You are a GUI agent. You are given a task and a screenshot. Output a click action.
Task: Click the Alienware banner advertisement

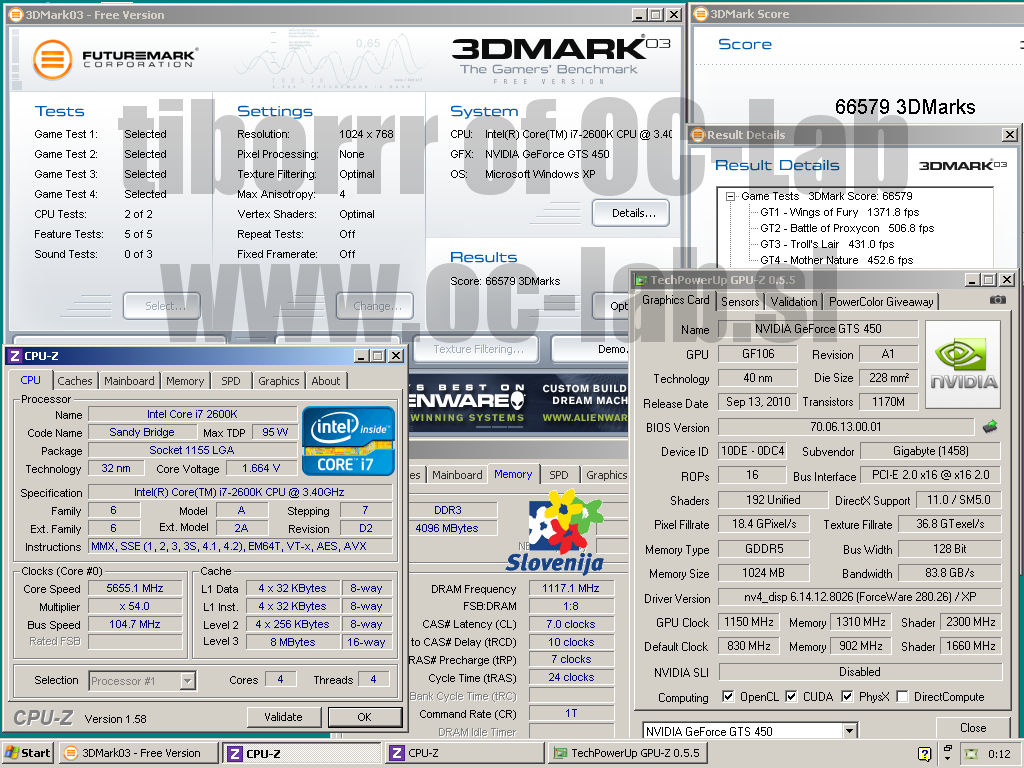(519, 402)
